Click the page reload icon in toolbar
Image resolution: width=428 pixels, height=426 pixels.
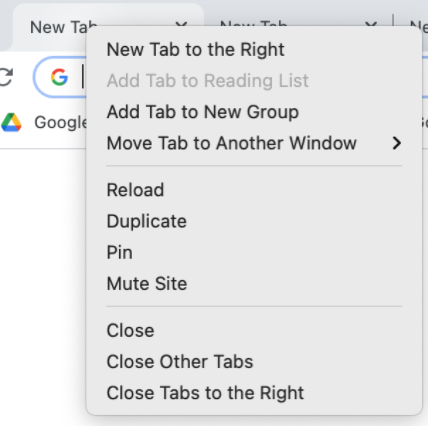point(6,77)
